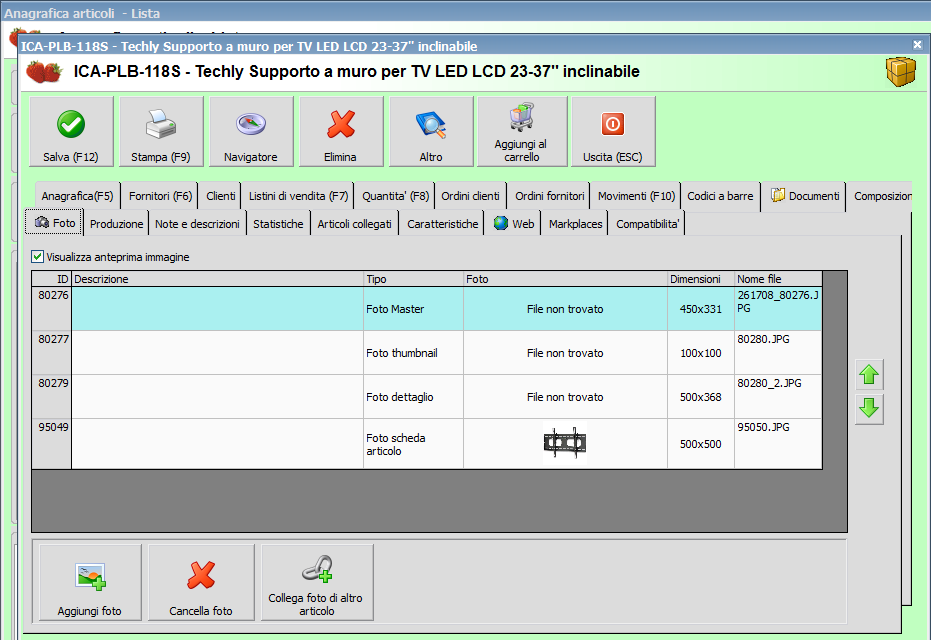Click the ID column header
The width and height of the screenshot is (931, 640).
click(52, 279)
